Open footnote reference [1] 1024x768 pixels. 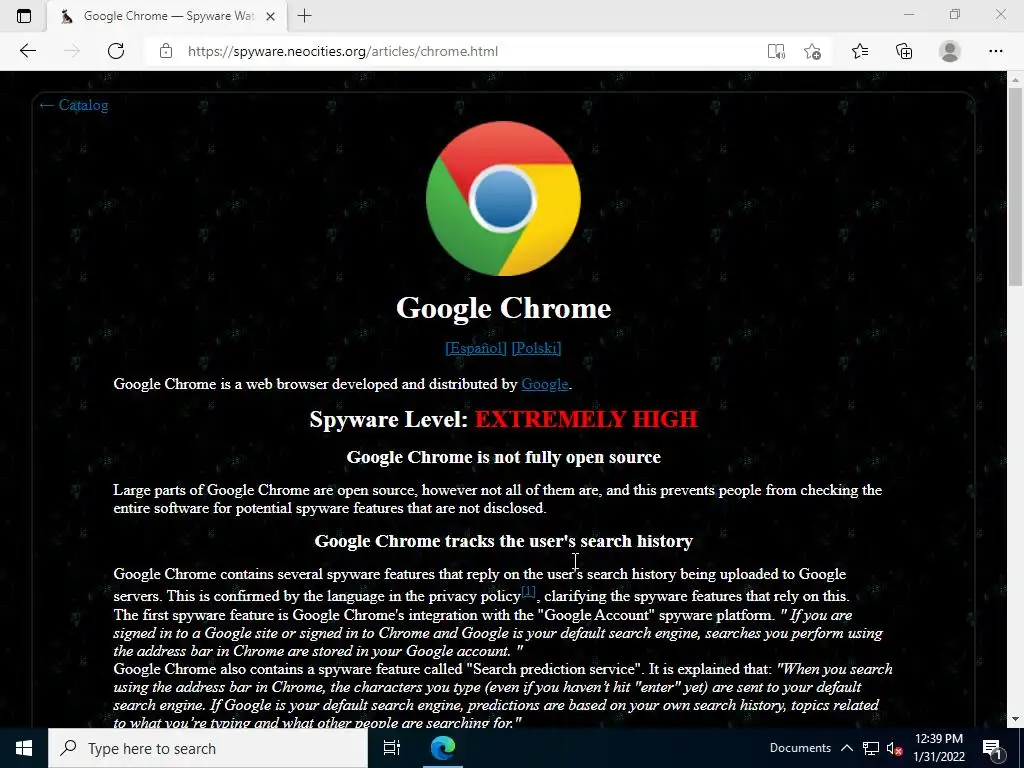(528, 591)
